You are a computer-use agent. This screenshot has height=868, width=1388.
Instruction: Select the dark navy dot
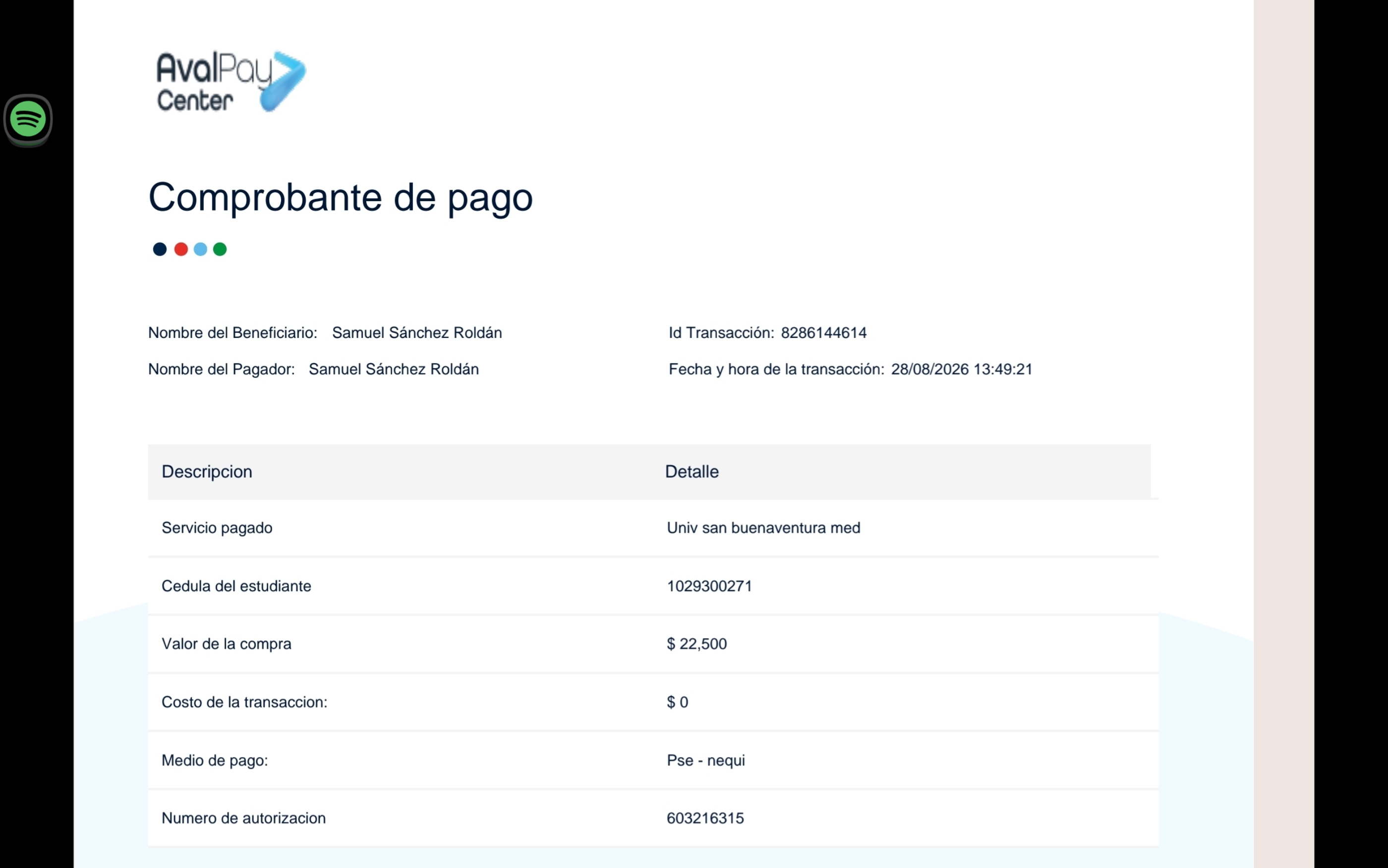coord(160,249)
